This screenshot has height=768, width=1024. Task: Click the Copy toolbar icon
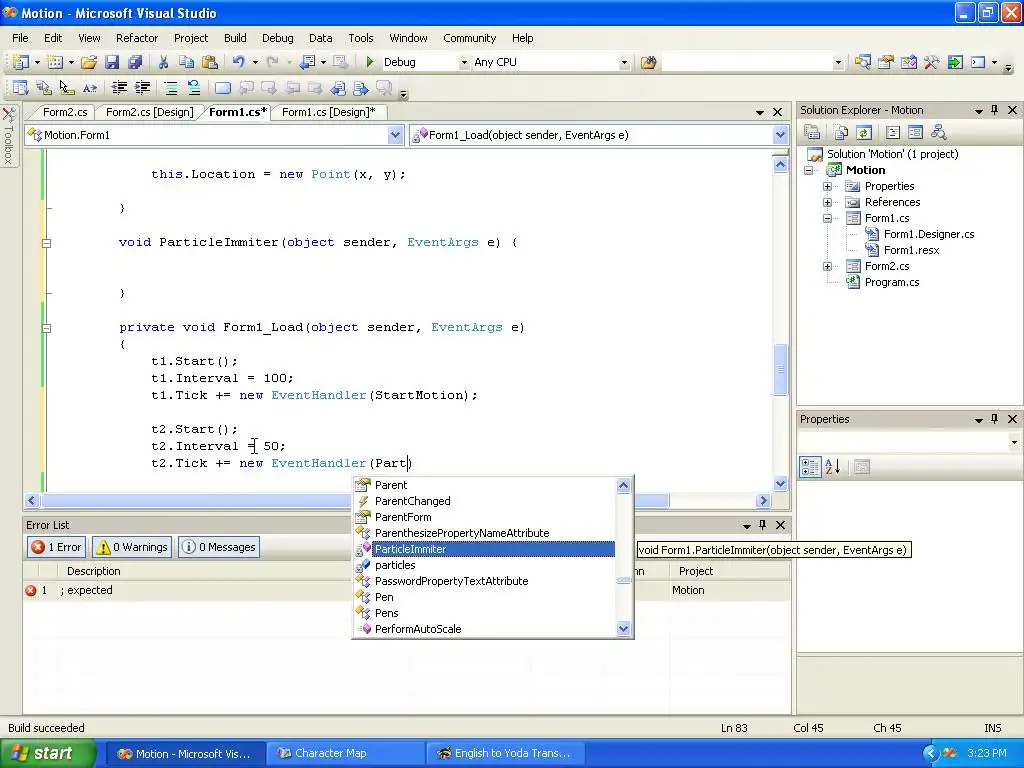pyautogui.click(x=186, y=62)
